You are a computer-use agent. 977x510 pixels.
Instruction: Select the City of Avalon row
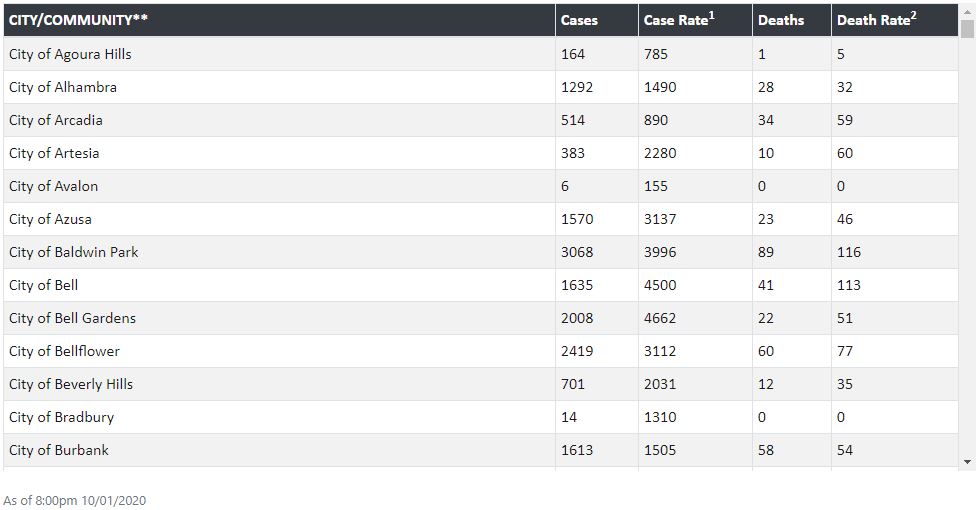[x=481, y=186]
